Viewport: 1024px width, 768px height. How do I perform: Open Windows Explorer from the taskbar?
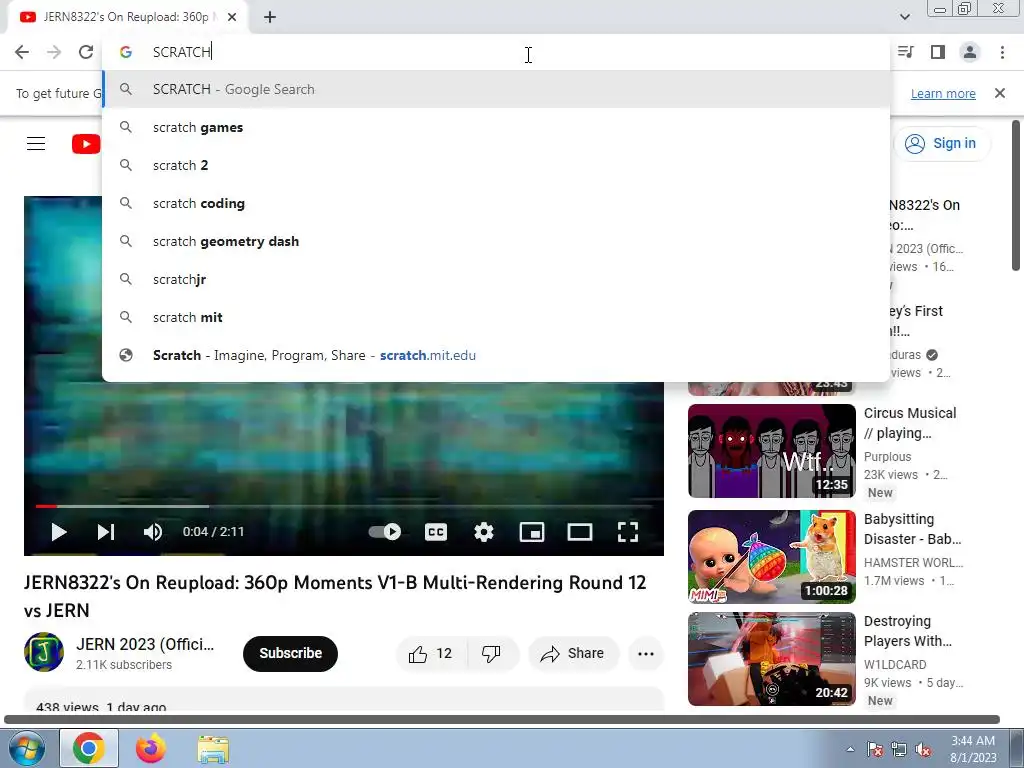(x=214, y=749)
